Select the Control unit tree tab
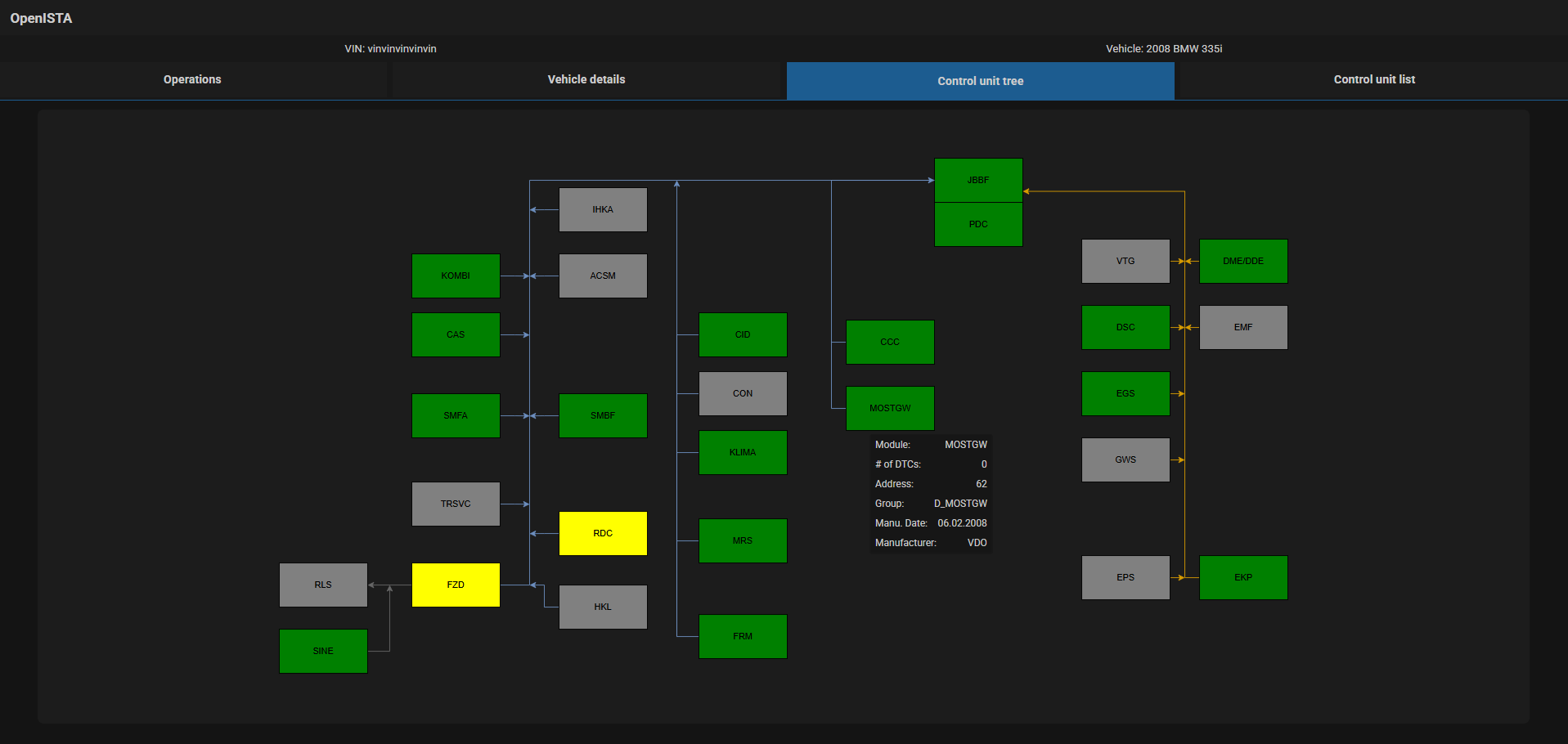Image resolution: width=1568 pixels, height=744 pixels. 980,81
